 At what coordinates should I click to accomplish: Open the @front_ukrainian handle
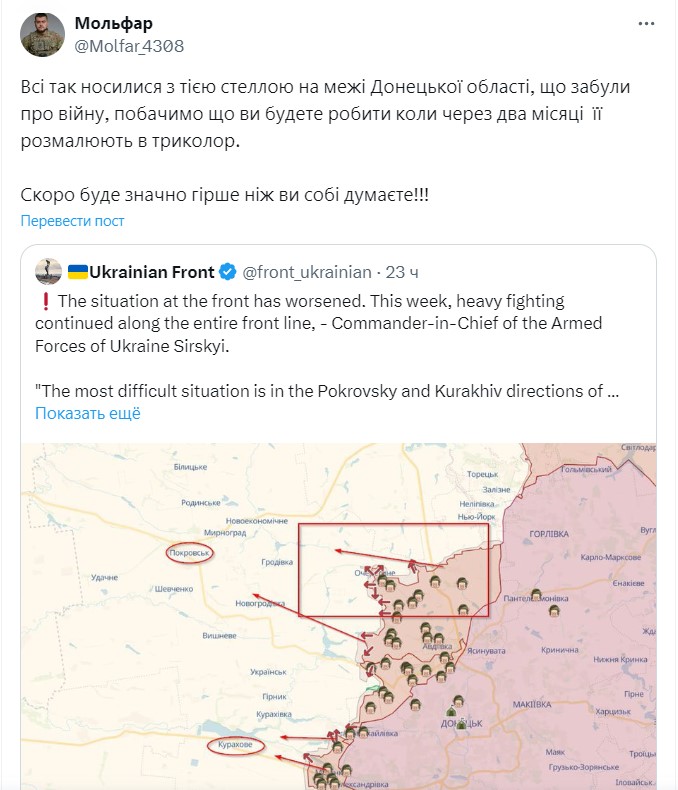point(308,271)
